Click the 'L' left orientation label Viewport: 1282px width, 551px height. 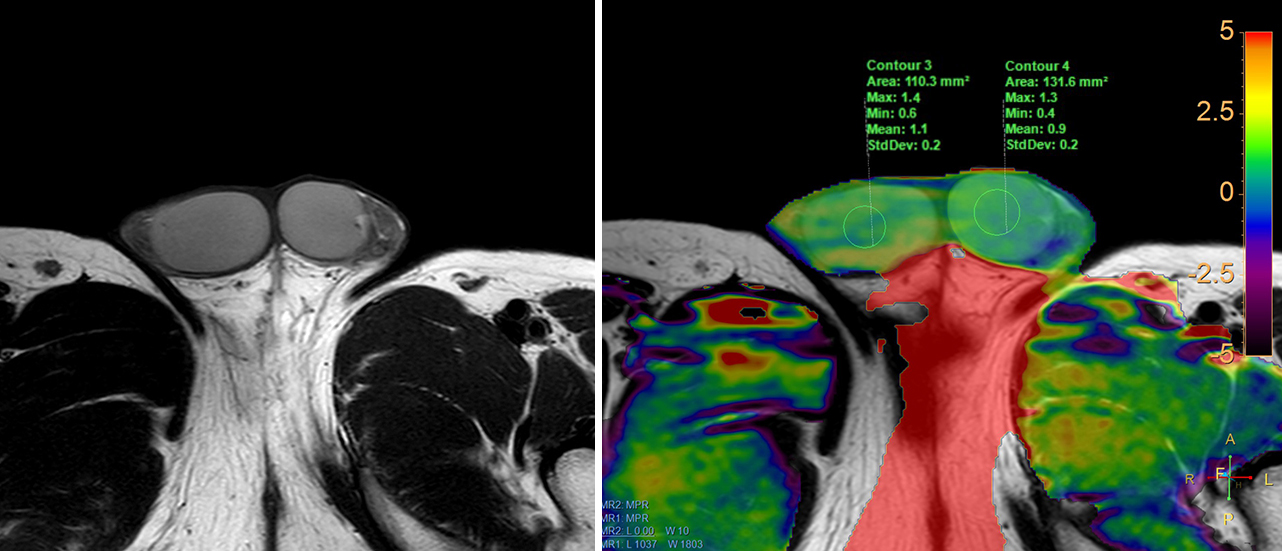[1269, 479]
